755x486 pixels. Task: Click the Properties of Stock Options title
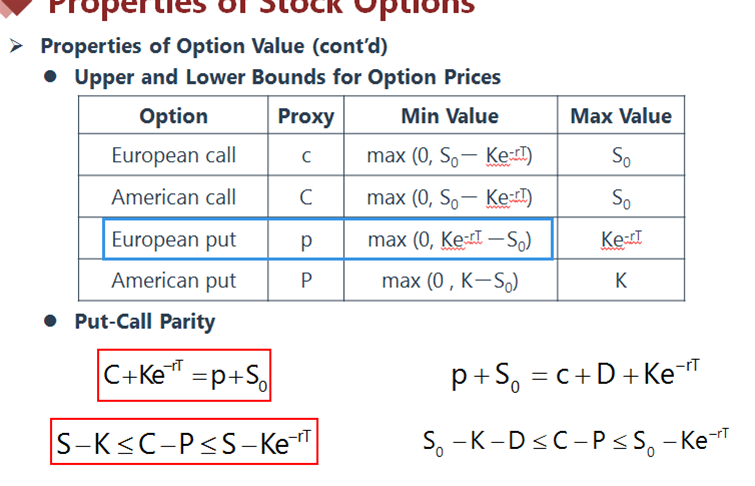click(261, 7)
